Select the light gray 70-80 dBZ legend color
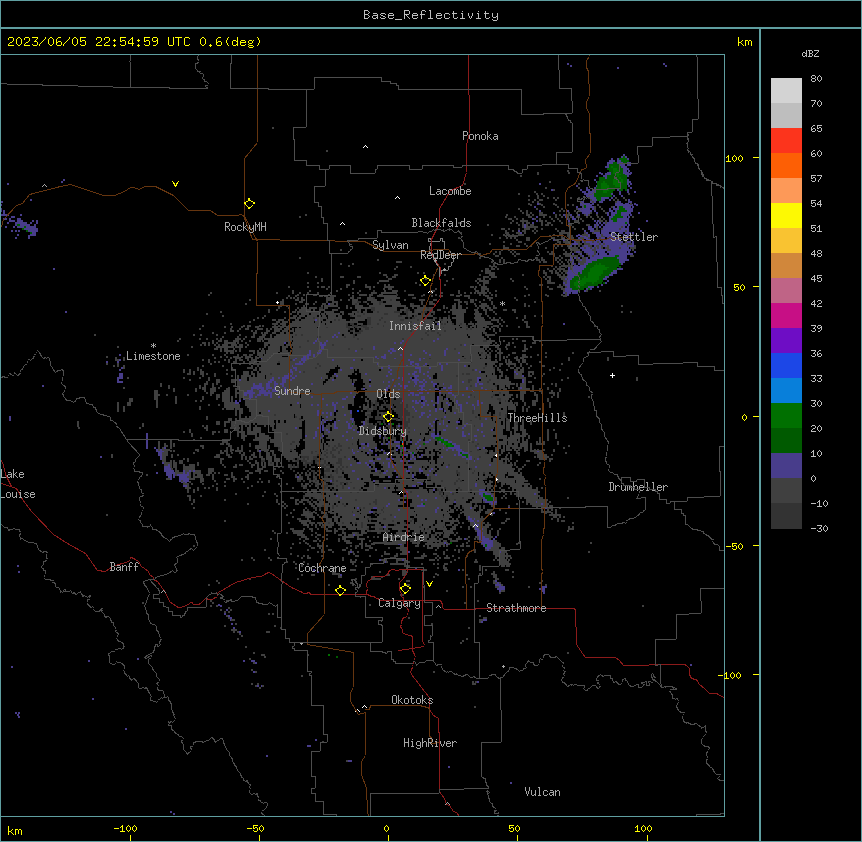This screenshot has width=862, height=842. (x=786, y=91)
